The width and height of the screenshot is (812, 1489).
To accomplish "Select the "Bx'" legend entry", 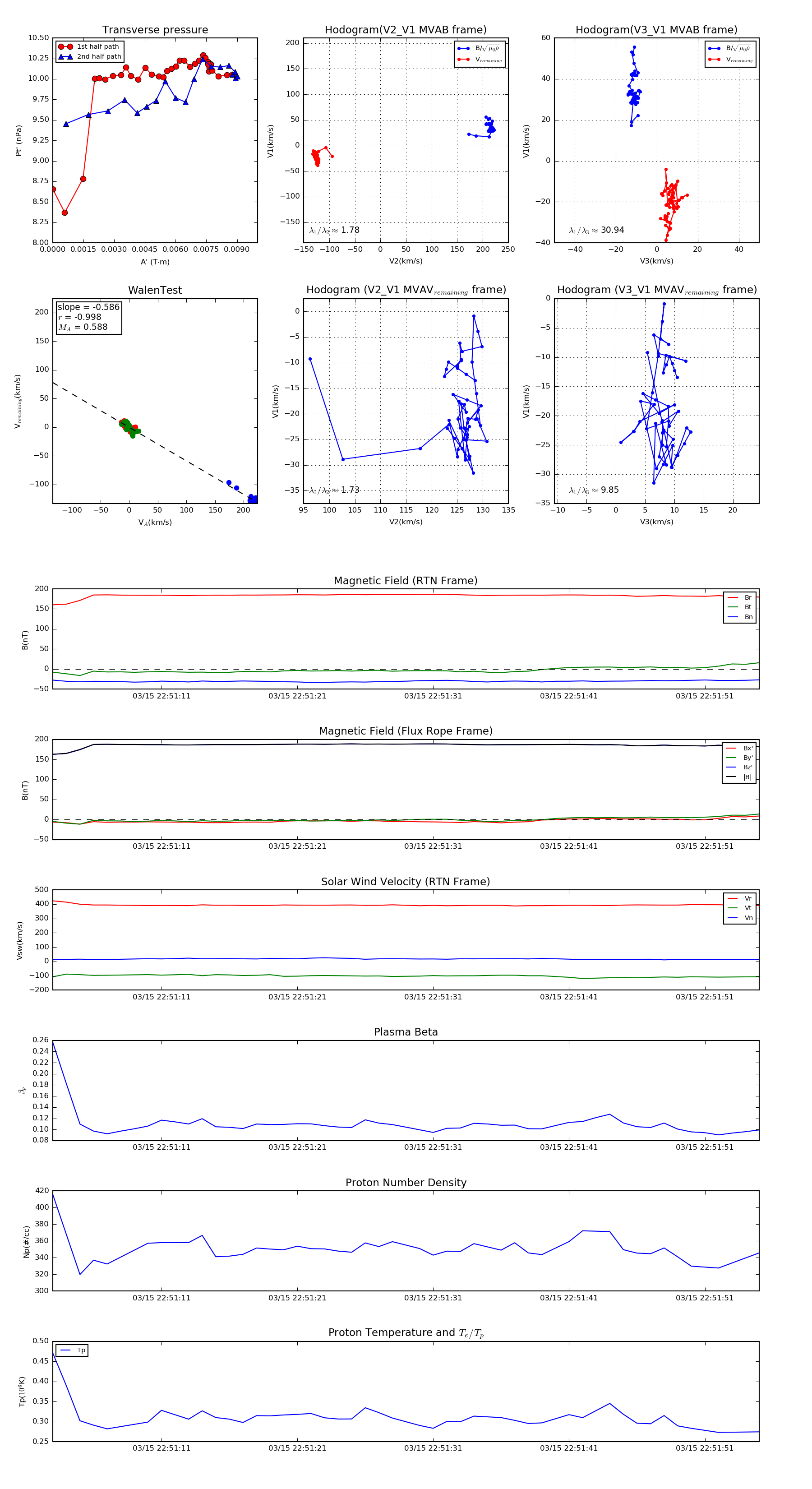I will (740, 748).
